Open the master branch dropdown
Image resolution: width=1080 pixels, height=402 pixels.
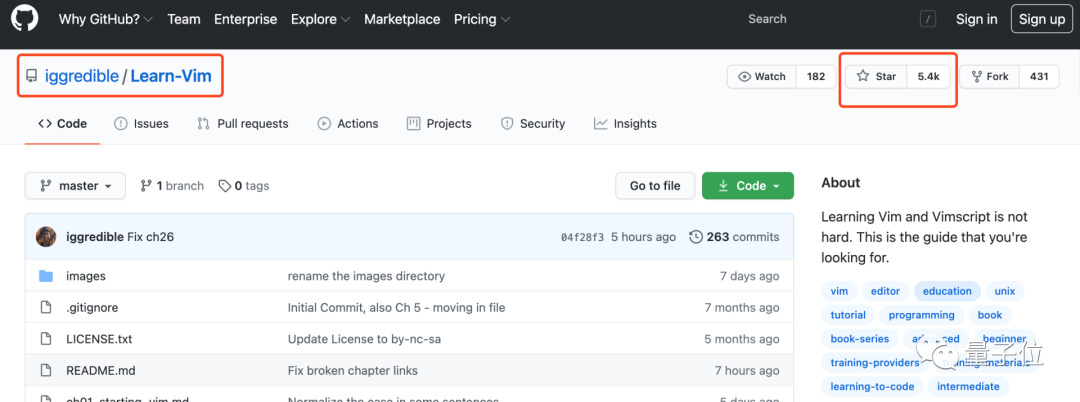(75, 186)
